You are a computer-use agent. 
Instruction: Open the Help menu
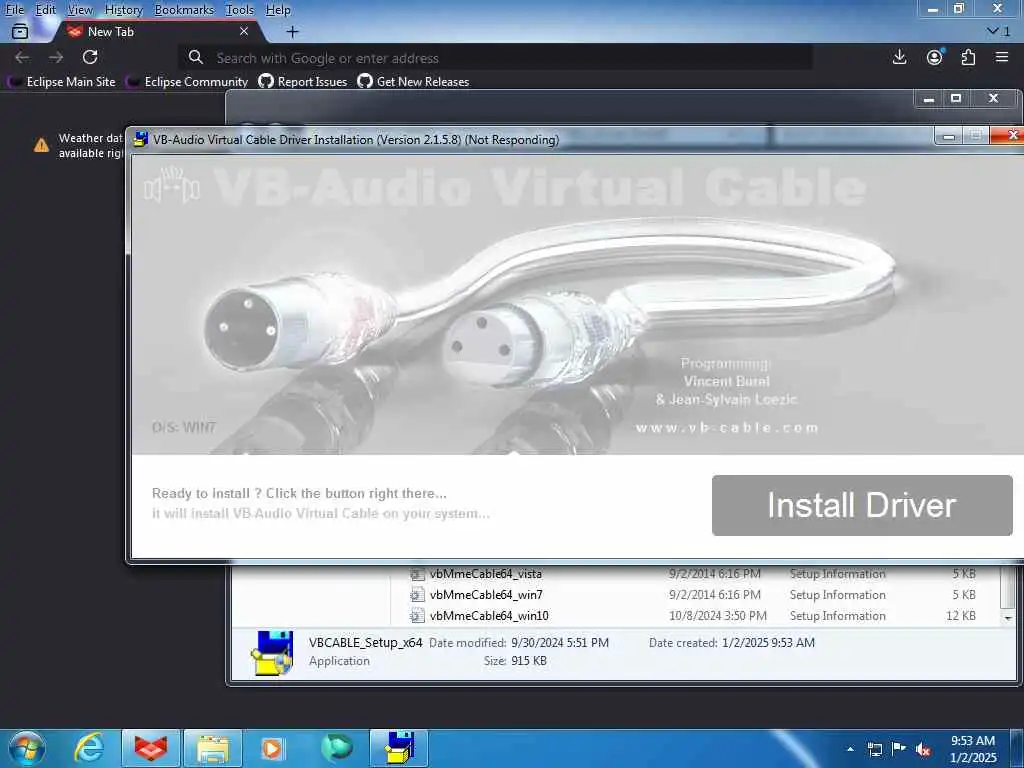coord(278,10)
